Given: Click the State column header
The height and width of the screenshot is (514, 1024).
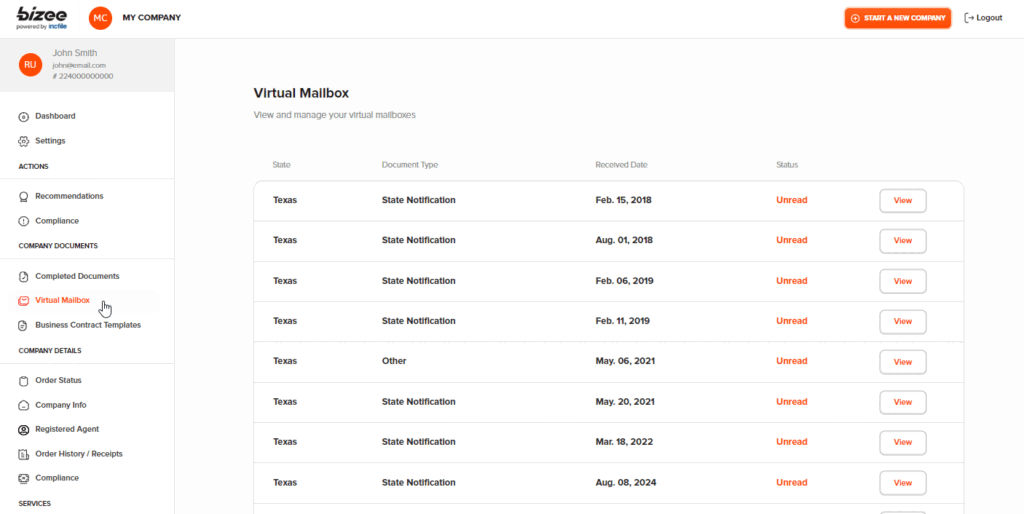Looking at the screenshot, I should coord(281,165).
